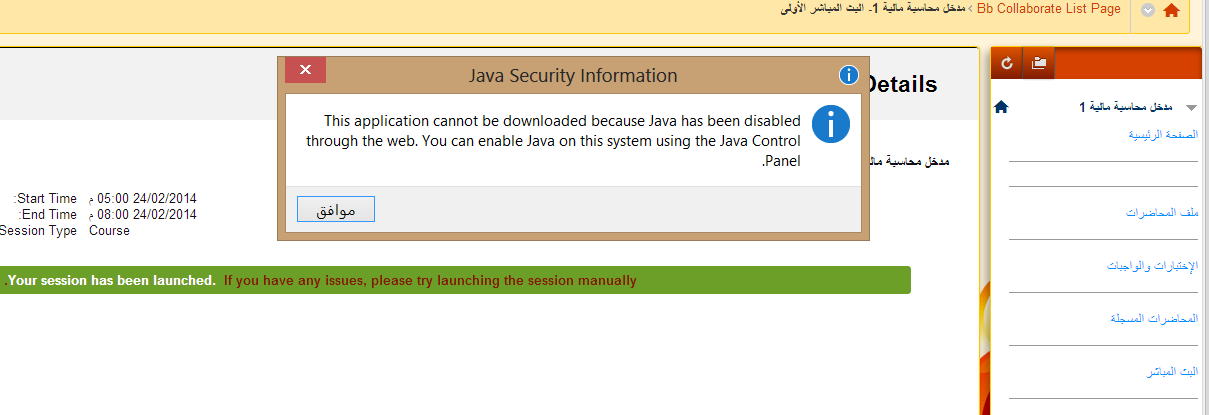Click the large blue info icon in dialog
Image resolution: width=1209 pixels, height=415 pixels.
tap(830, 124)
